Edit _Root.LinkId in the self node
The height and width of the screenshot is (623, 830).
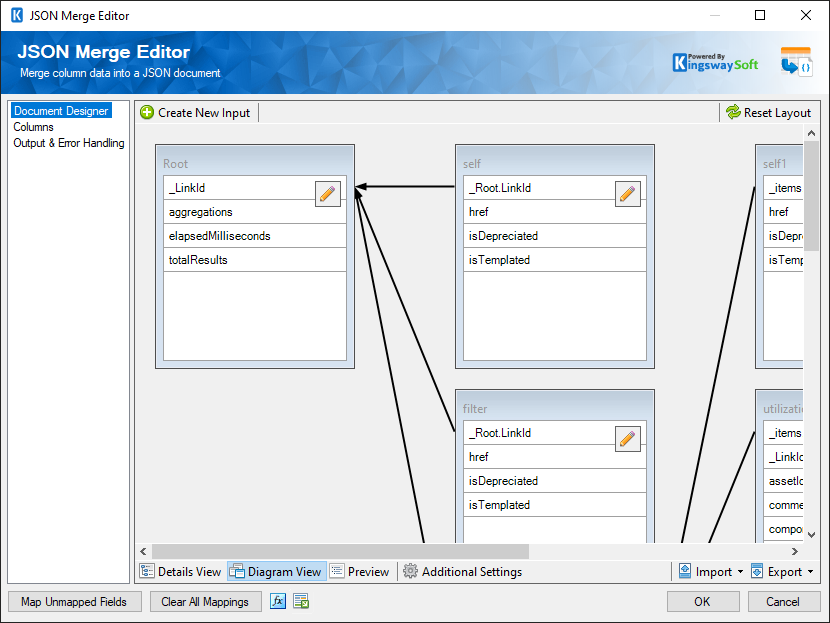click(x=628, y=194)
